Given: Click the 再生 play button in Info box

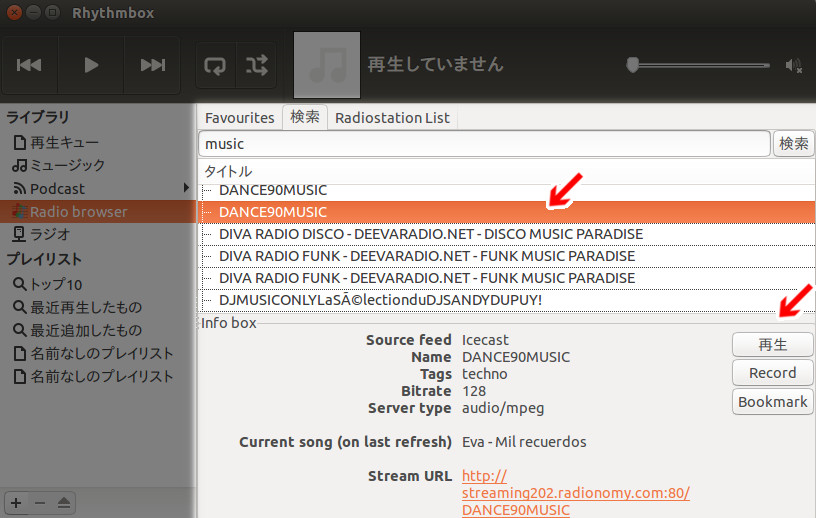Looking at the screenshot, I should point(772,345).
